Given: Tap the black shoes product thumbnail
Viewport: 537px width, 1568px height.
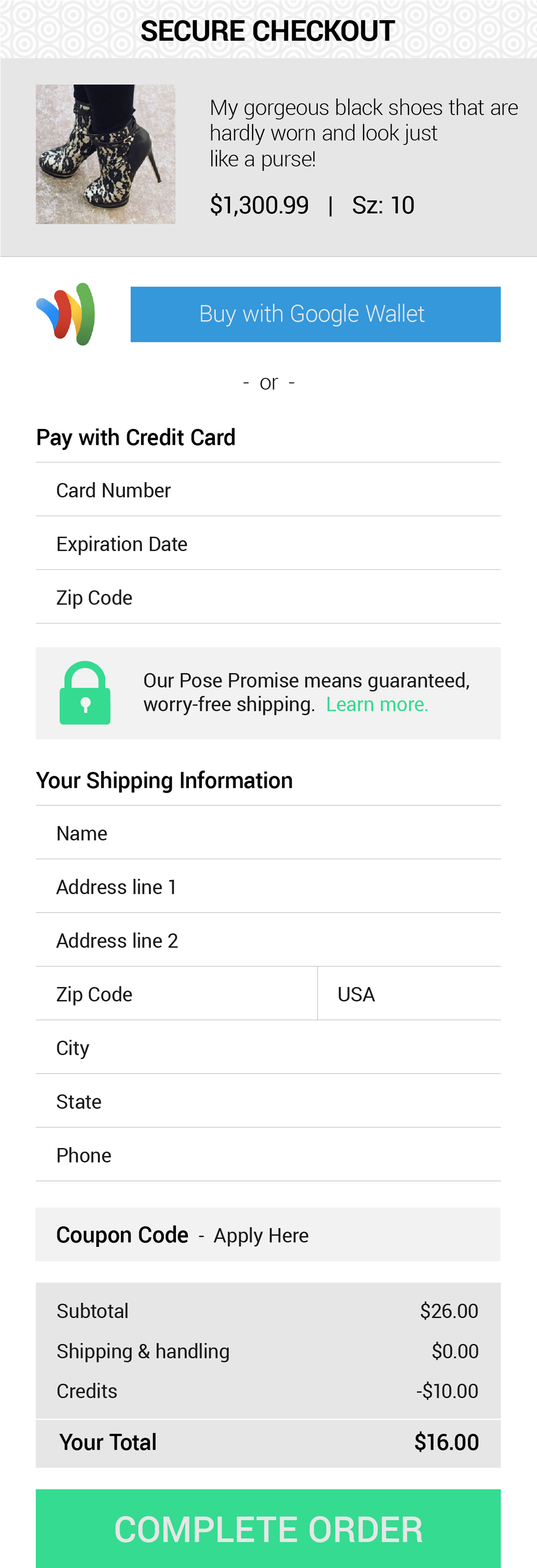Looking at the screenshot, I should point(105,154).
